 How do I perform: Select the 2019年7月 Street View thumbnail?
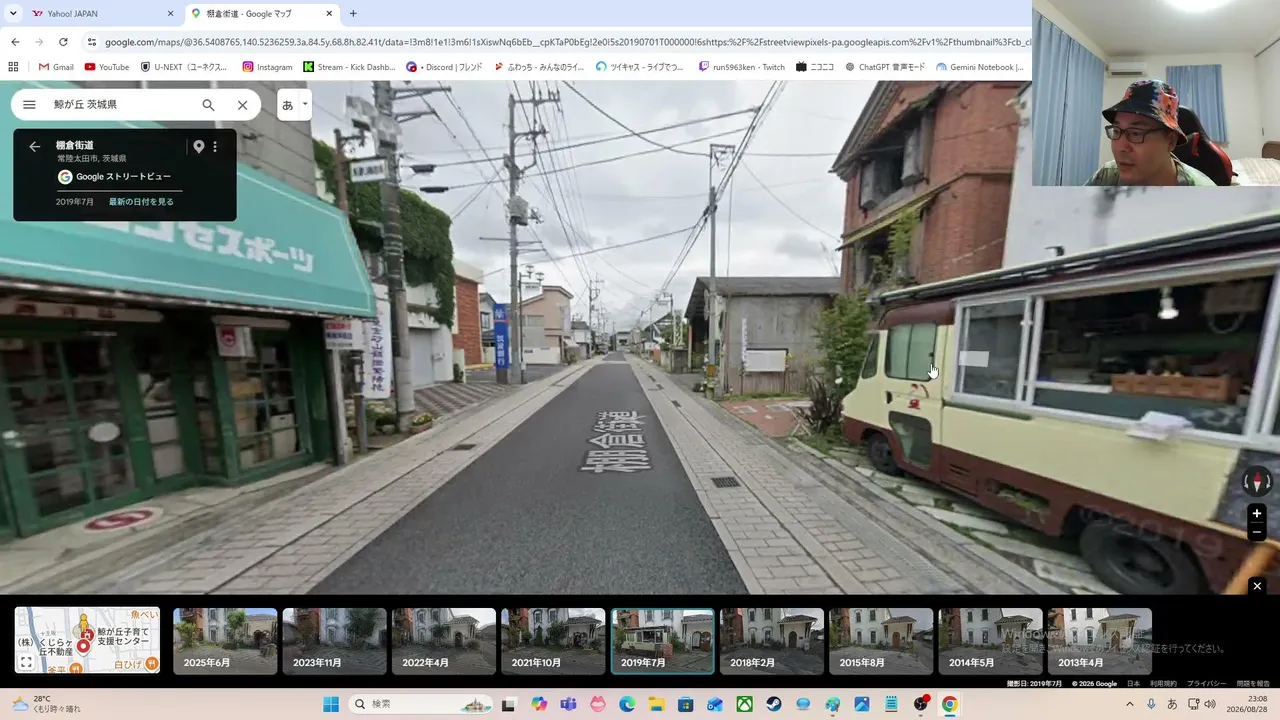tap(663, 641)
